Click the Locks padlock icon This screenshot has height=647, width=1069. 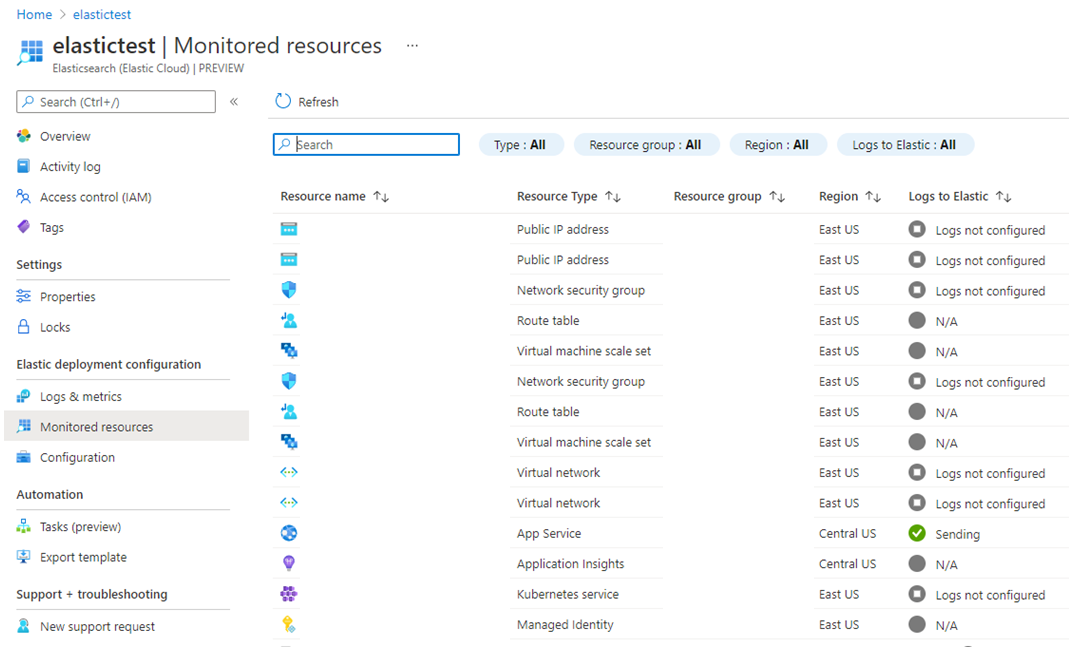[x=24, y=327]
